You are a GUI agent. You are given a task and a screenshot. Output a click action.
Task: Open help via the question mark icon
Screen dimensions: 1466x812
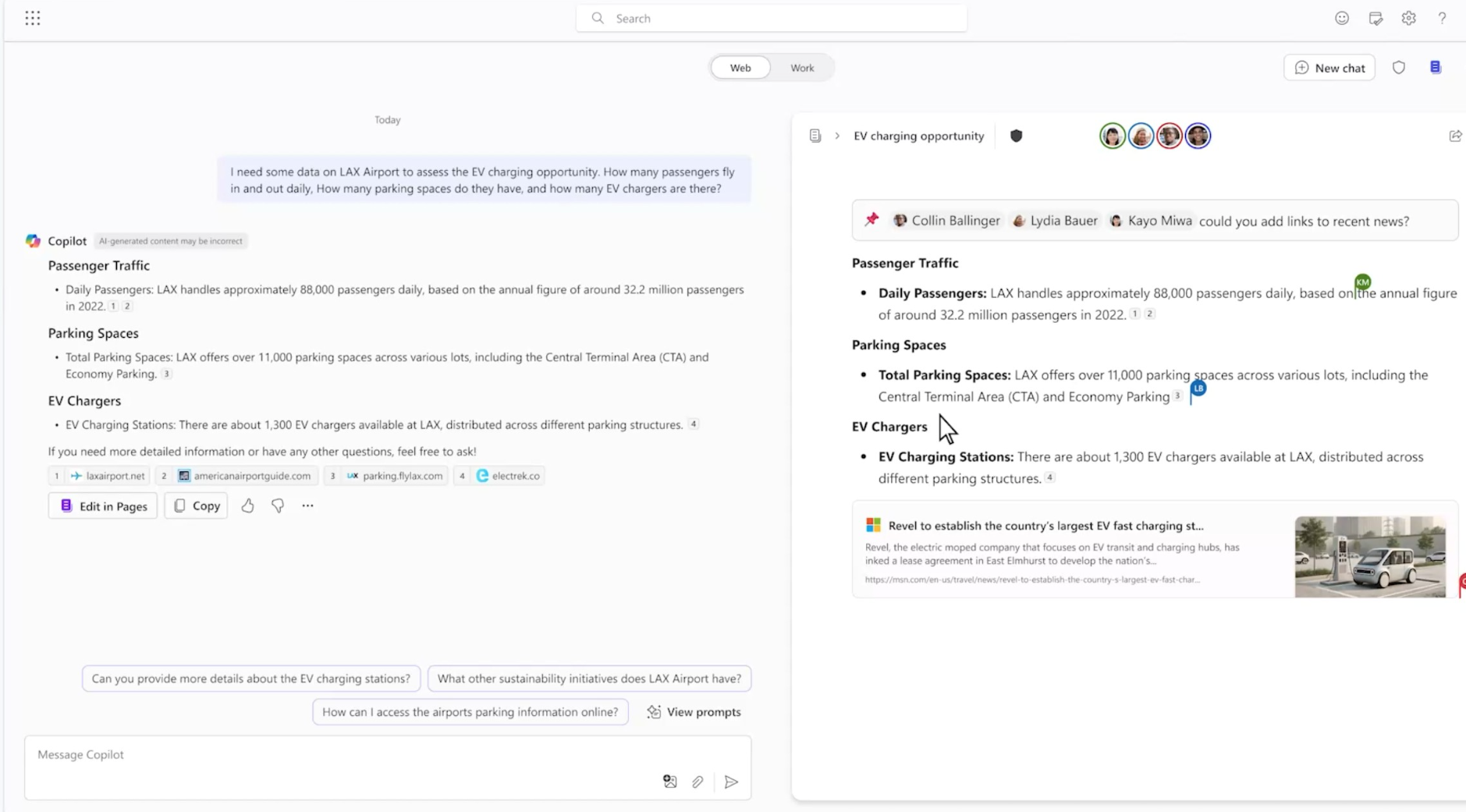pos(1442,17)
